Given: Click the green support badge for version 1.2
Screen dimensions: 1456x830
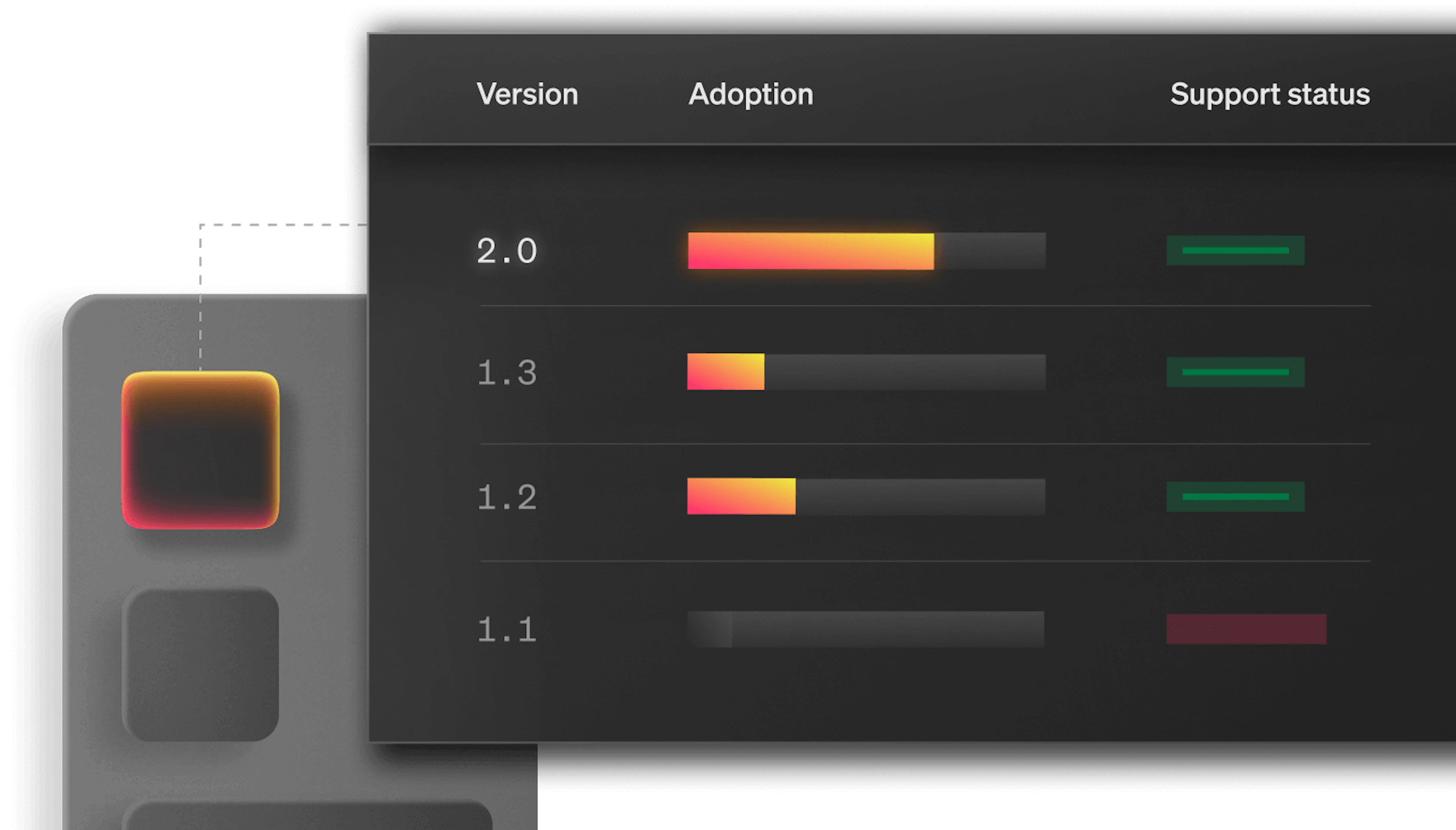Looking at the screenshot, I should (1235, 497).
